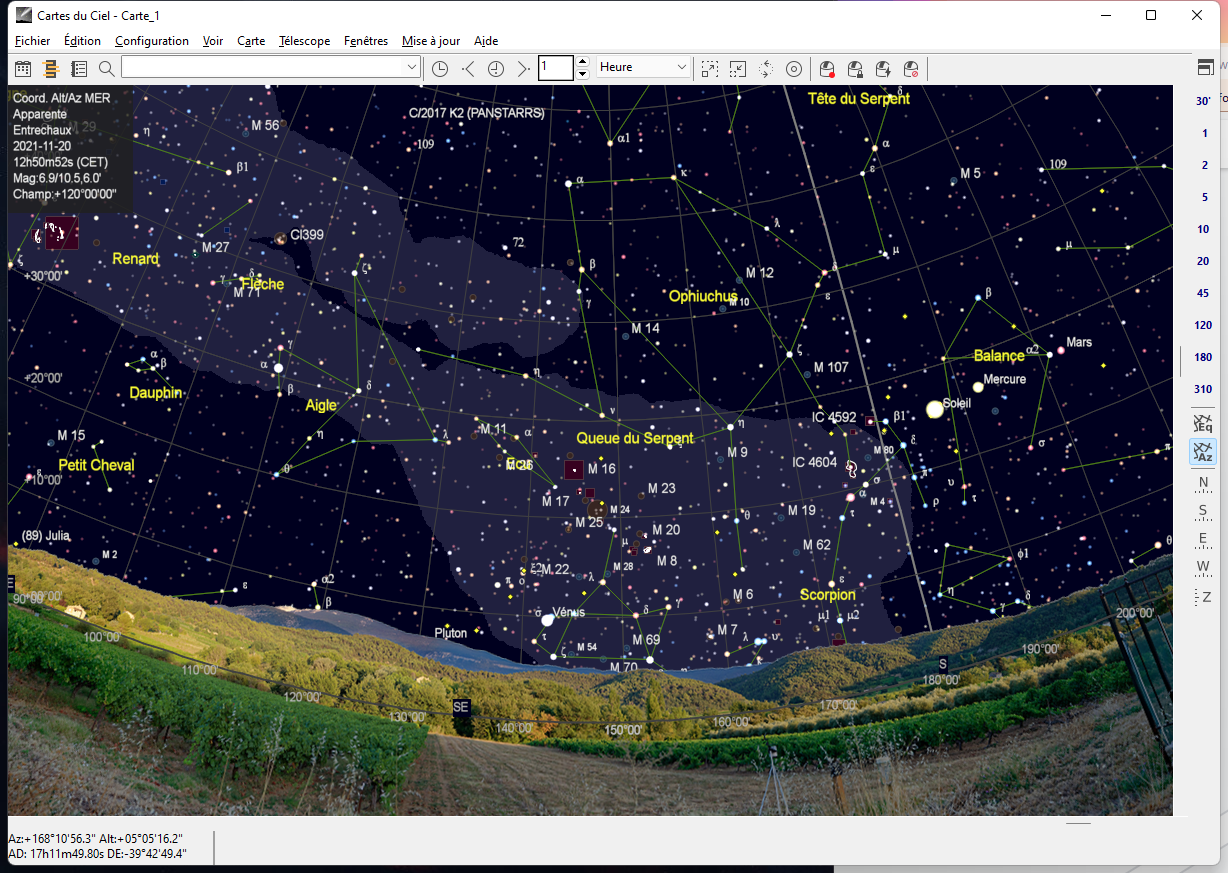Face the East horizon (E)
1228x873 pixels.
pos(1203,539)
